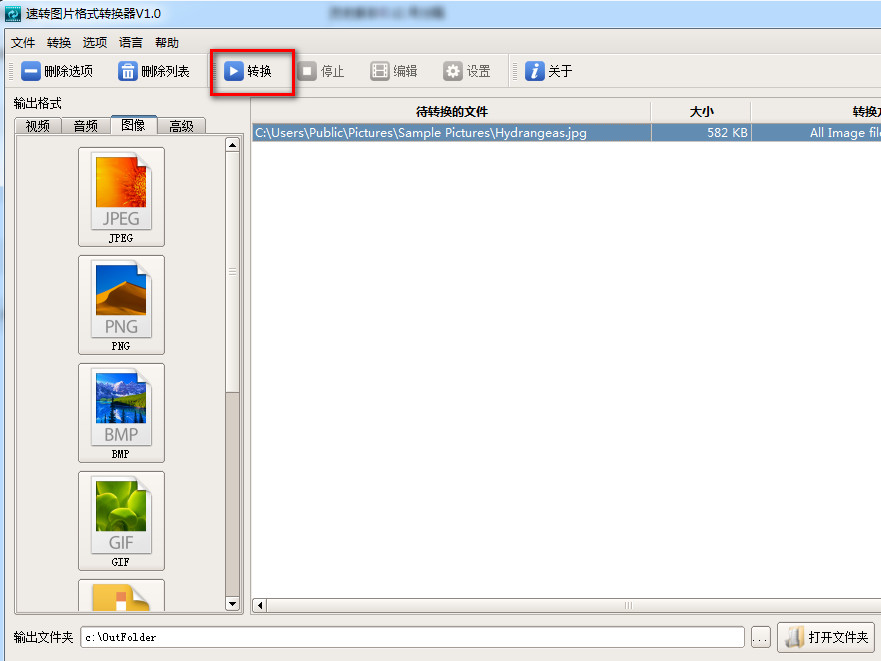881x661 pixels.
Task: Select the PNG output format thumbnail
Action: click(x=121, y=305)
